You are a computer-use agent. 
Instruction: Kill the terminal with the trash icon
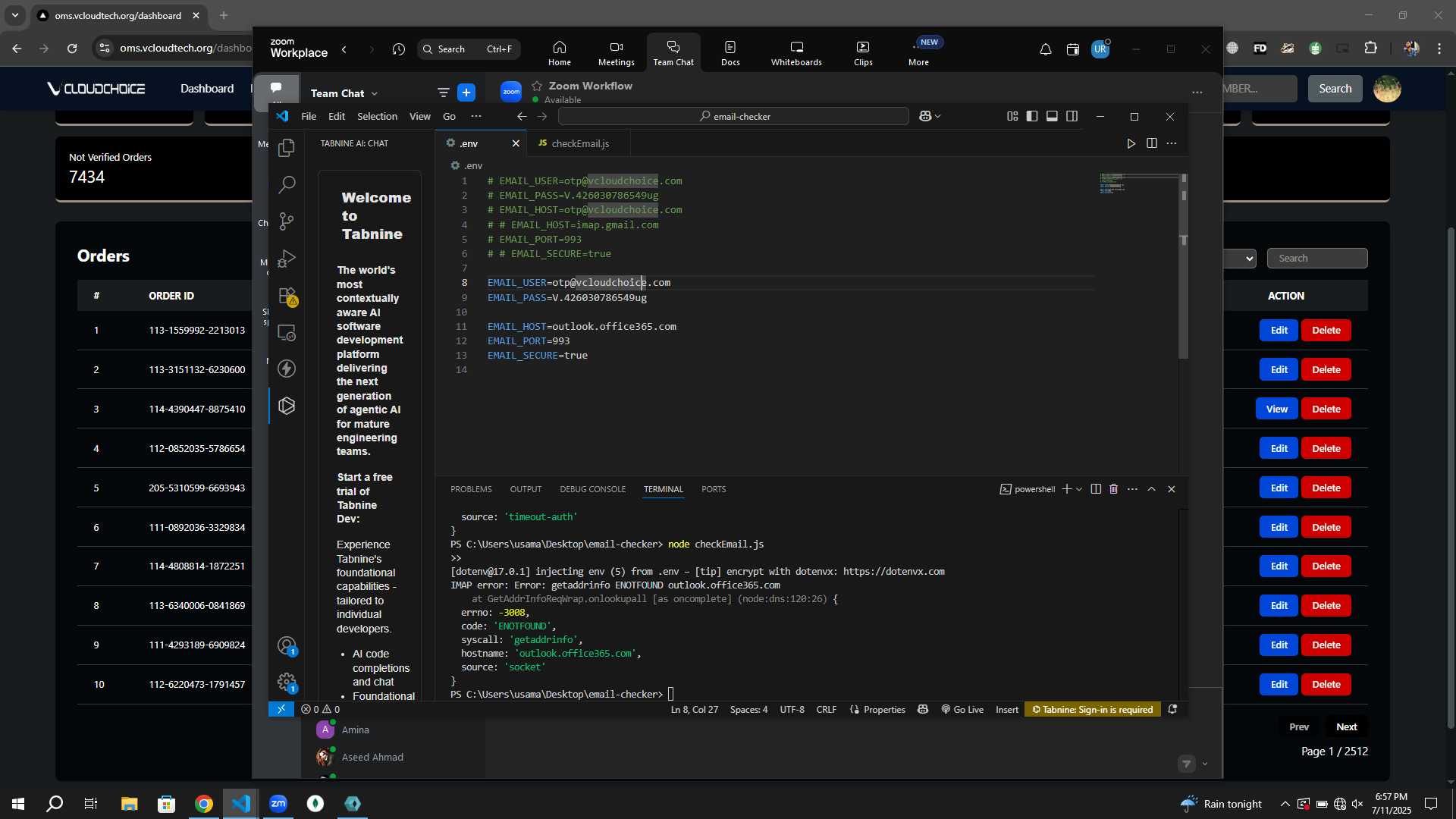coord(1113,489)
